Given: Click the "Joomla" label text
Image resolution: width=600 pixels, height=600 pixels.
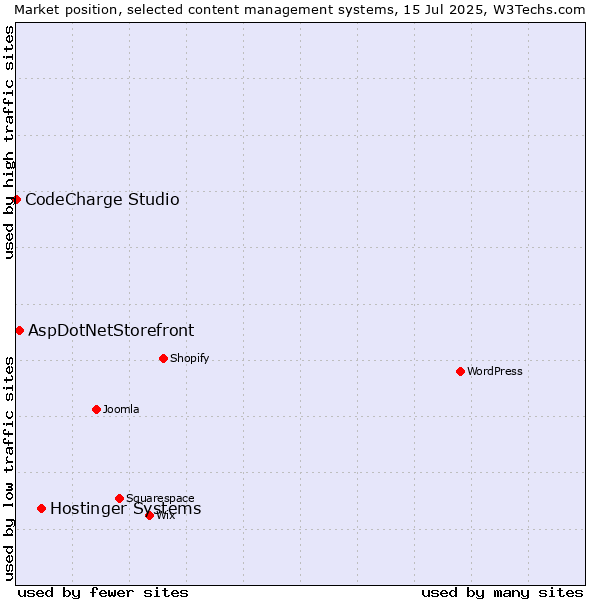Looking at the screenshot, I should click(121, 409).
